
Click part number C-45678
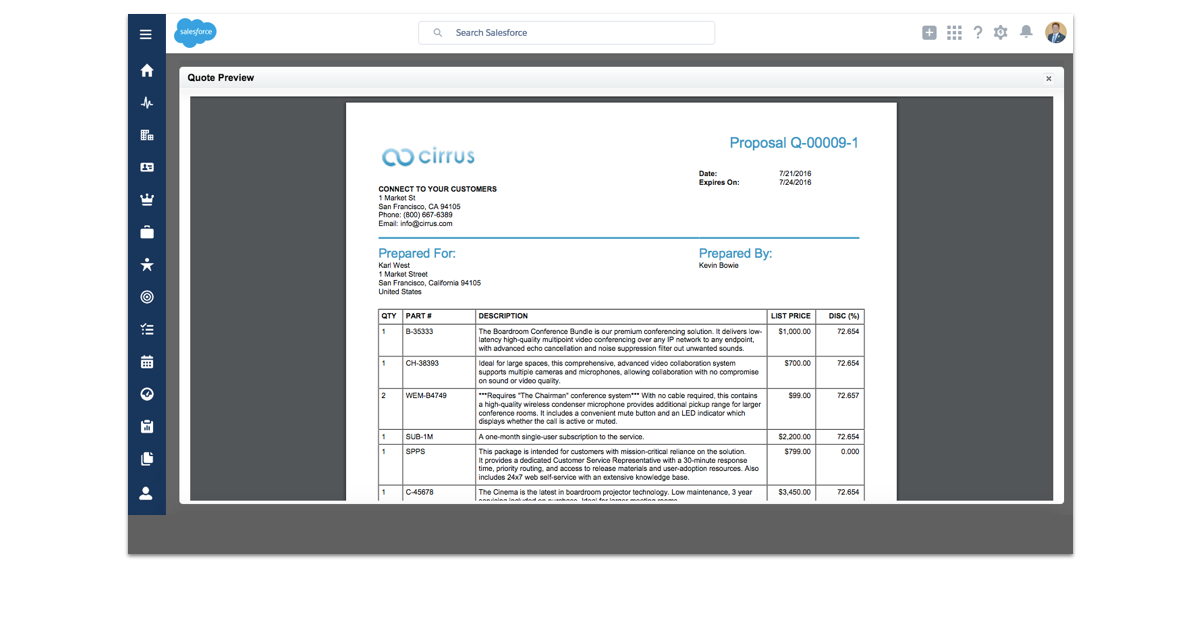421,492
